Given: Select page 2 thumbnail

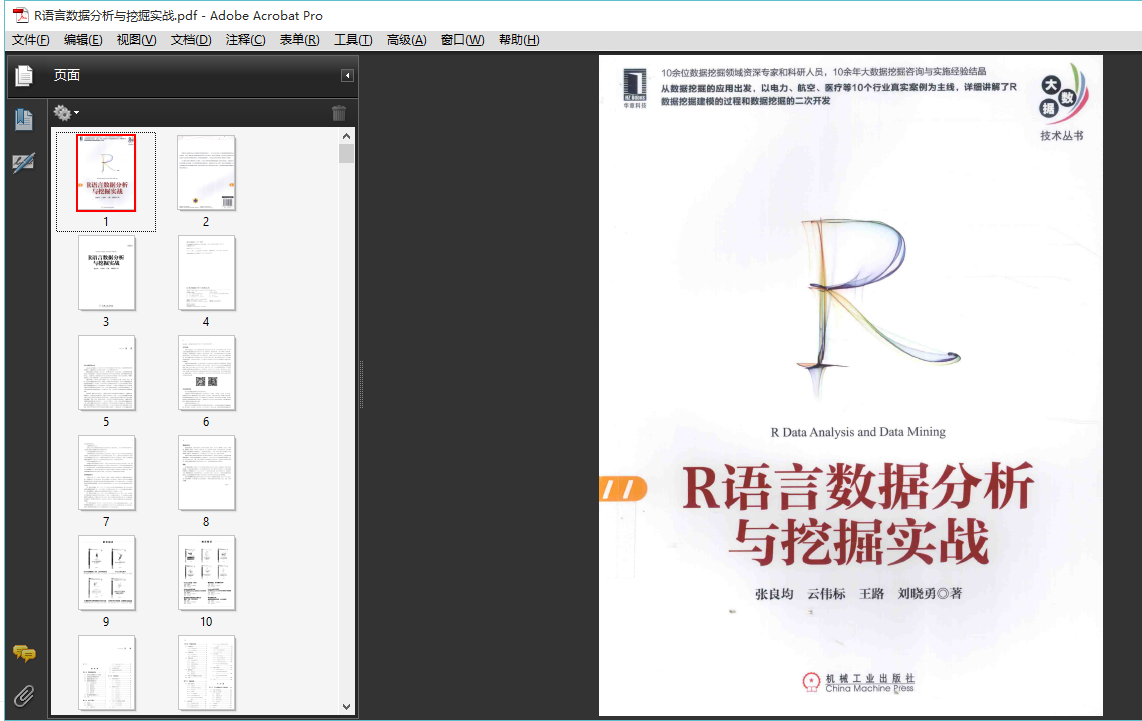Looking at the screenshot, I should tap(207, 173).
